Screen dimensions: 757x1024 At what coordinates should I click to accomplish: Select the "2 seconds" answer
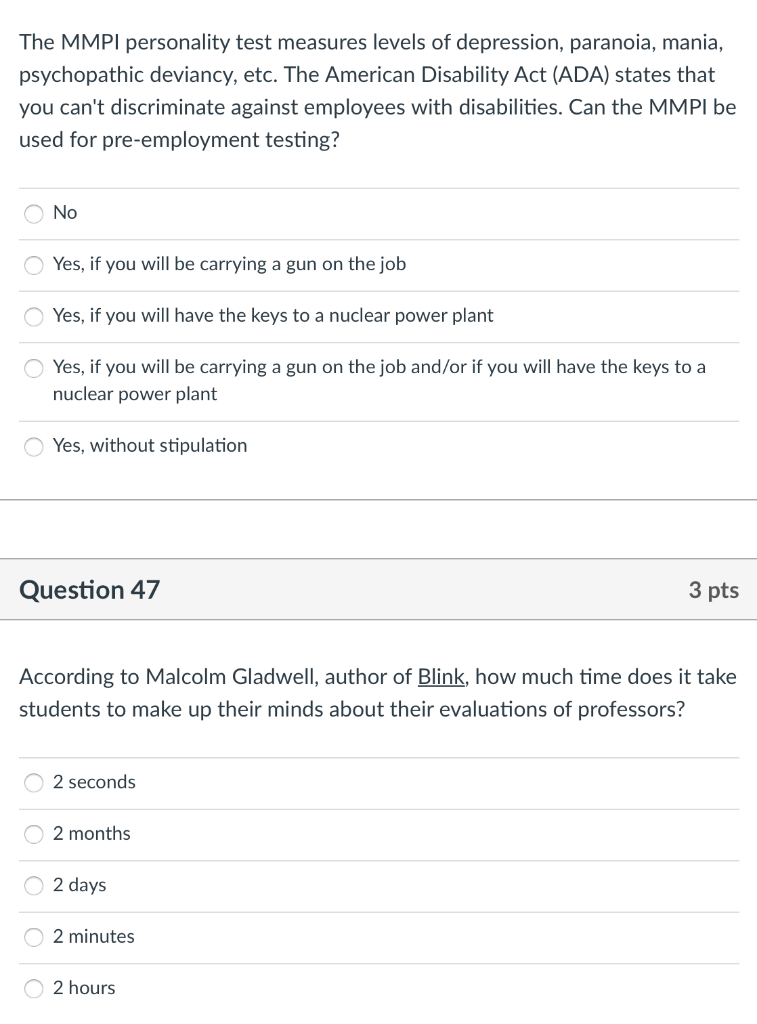[34, 783]
